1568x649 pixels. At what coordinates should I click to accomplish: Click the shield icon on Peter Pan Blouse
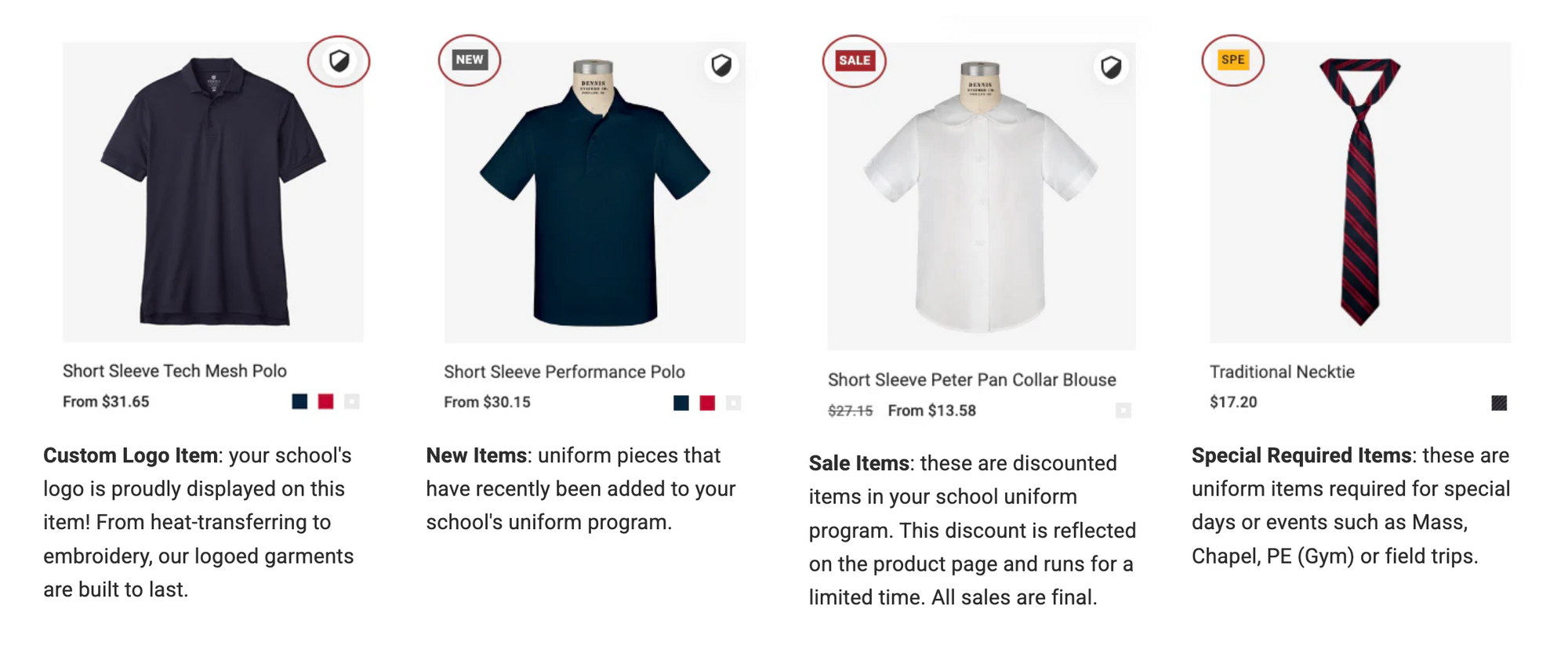pyautogui.click(x=1111, y=67)
